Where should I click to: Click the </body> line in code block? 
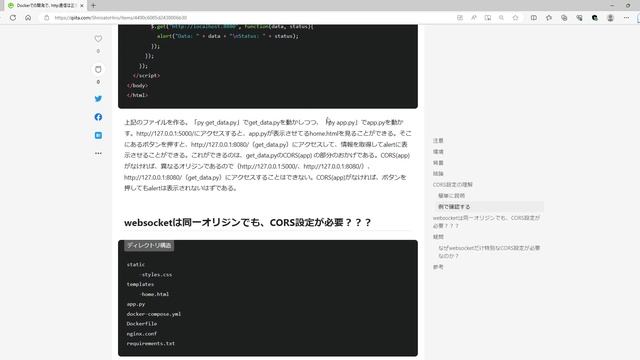pyautogui.click(x=138, y=85)
